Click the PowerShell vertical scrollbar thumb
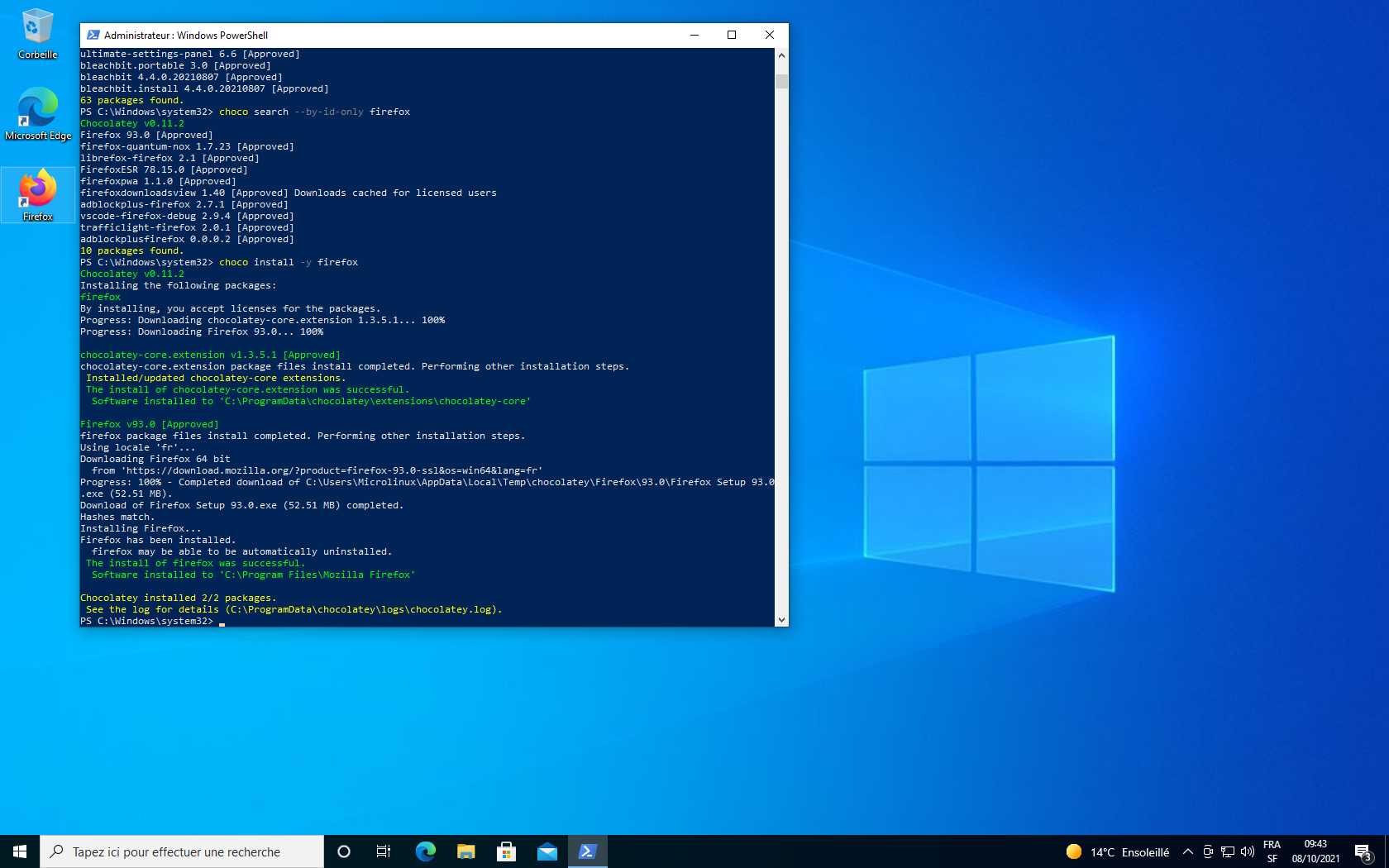1389x868 pixels. point(781,81)
